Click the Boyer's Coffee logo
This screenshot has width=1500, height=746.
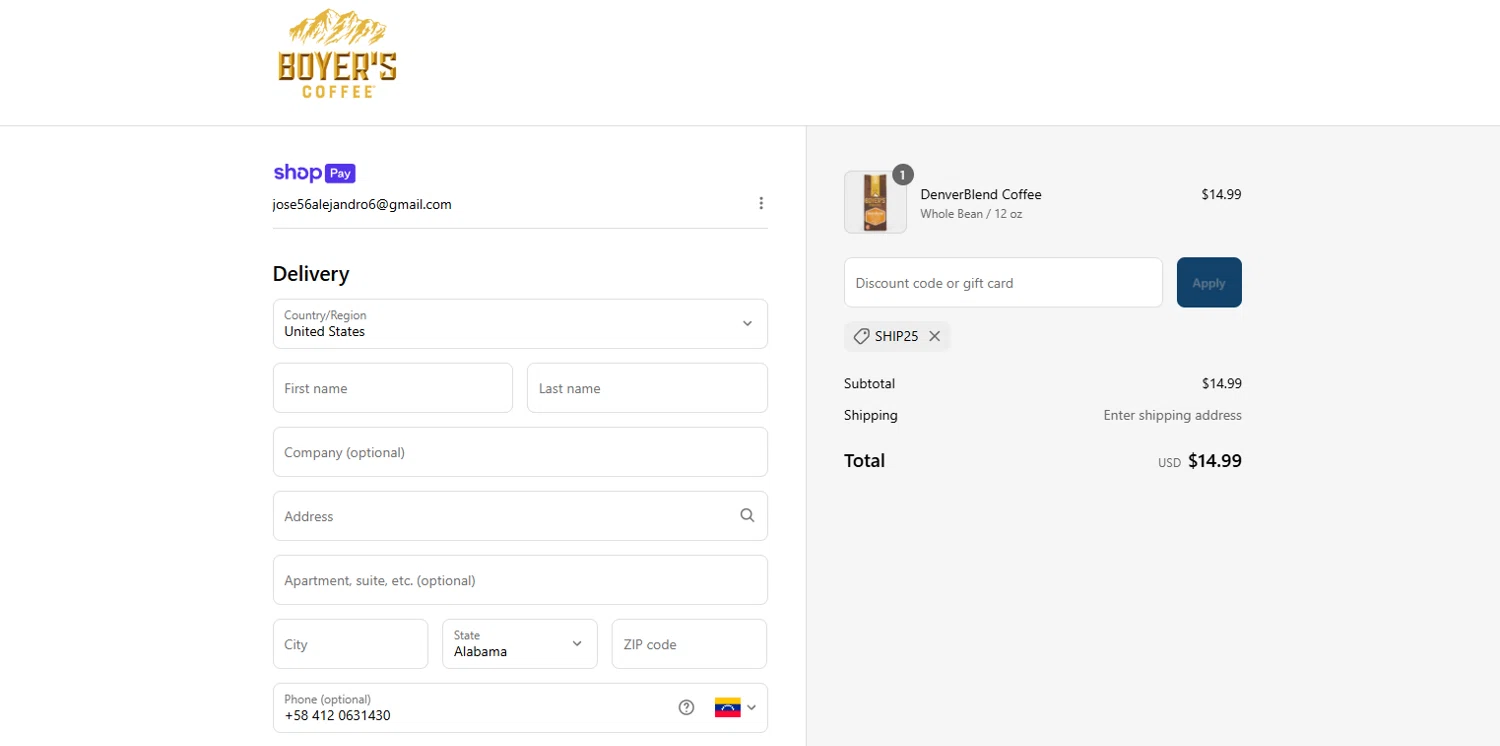point(337,54)
